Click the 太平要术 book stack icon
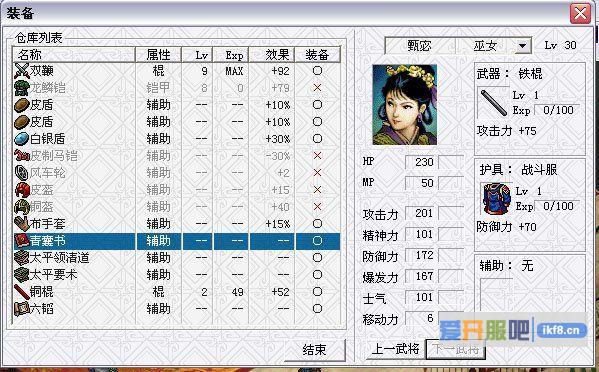Screen dimensions: 599x372 (22, 275)
